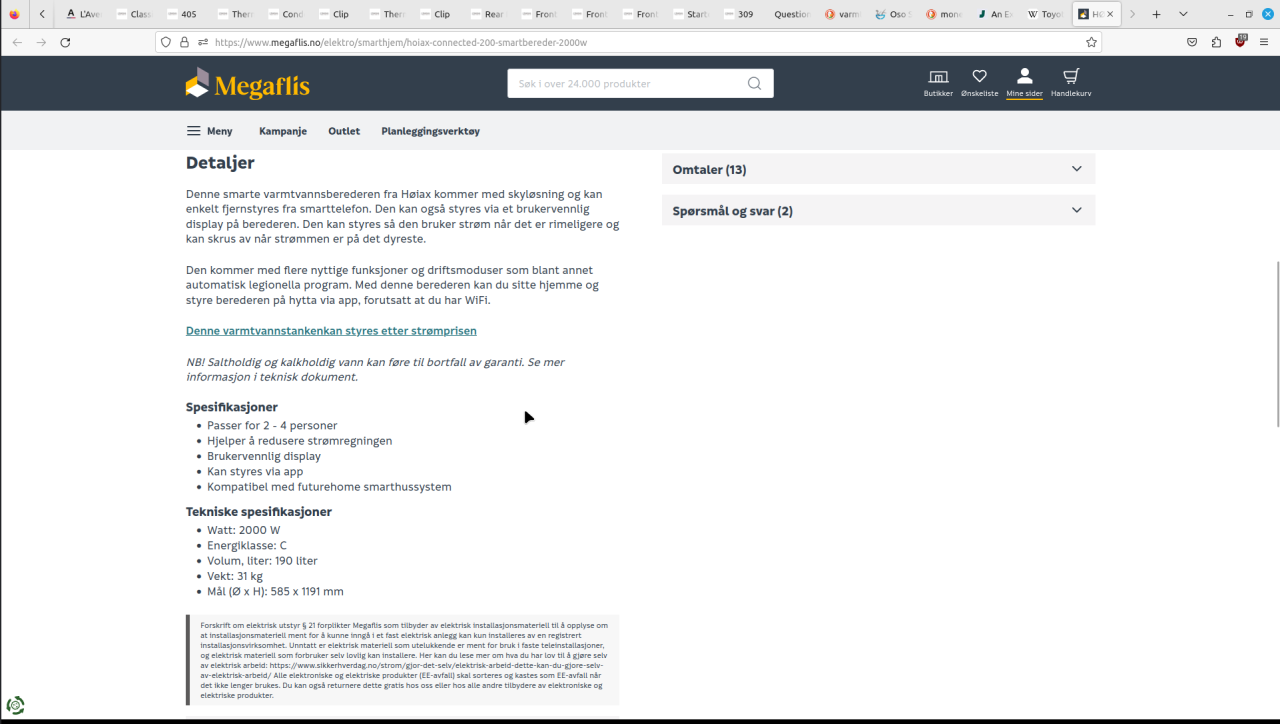Click the green cookie settings icon
The image size is (1280, 724).
tap(15, 705)
